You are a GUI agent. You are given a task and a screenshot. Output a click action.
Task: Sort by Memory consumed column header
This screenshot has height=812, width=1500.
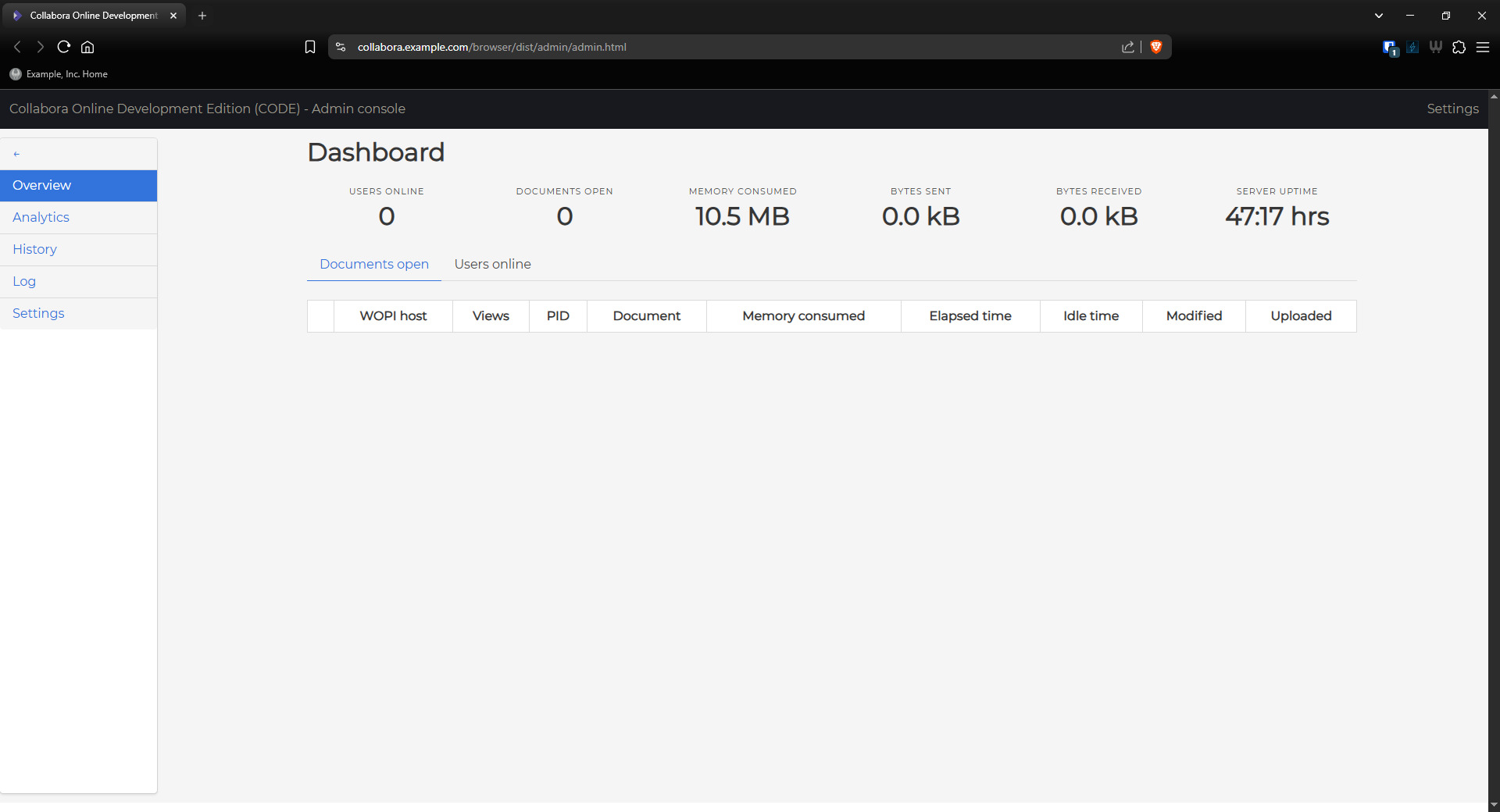point(803,315)
